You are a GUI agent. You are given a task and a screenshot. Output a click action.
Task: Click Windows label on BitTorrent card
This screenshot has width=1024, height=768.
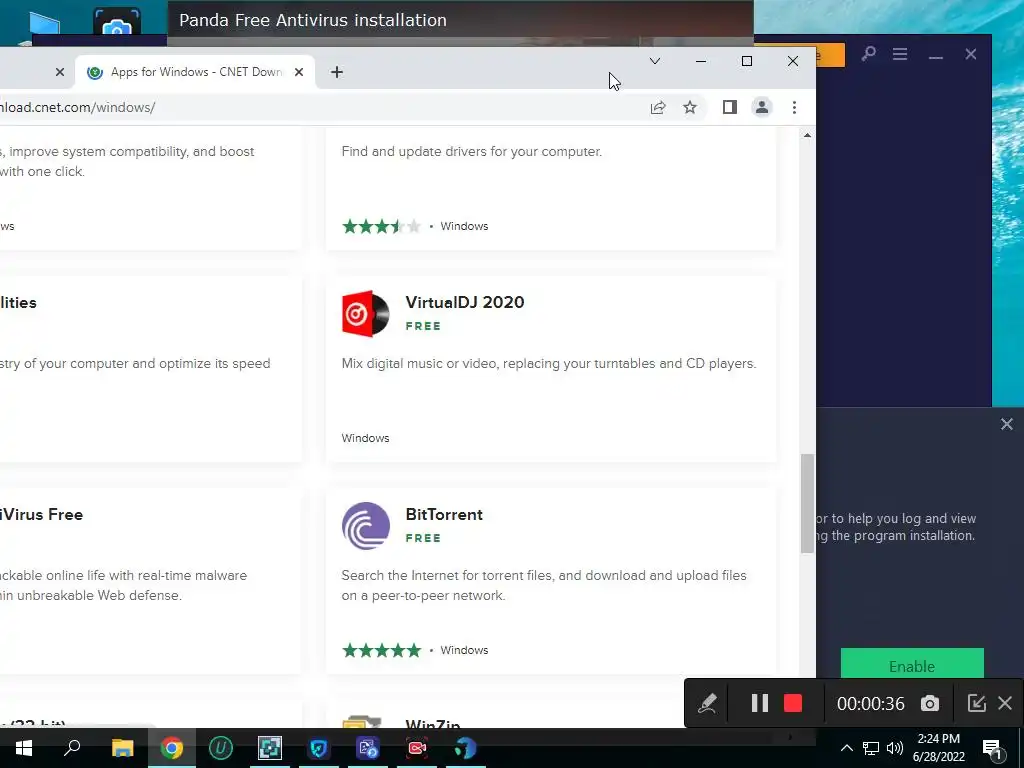464,650
